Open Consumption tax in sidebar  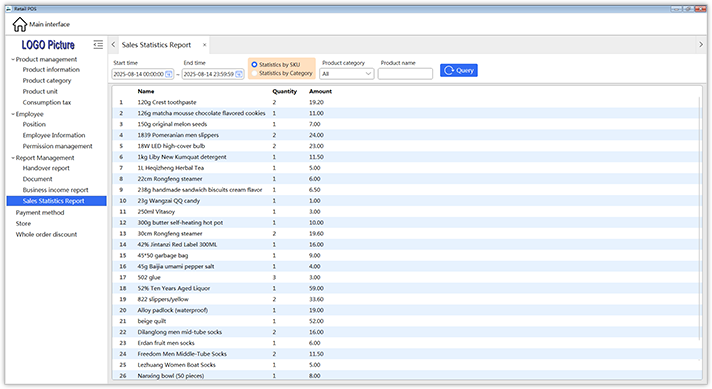click(47, 103)
